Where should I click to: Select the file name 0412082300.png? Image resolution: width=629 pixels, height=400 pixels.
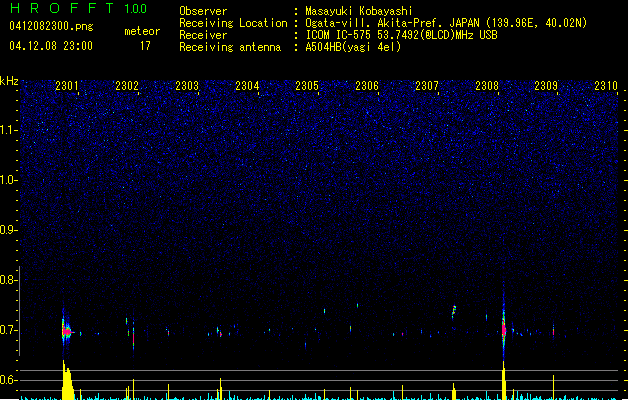pyautogui.click(x=51, y=26)
